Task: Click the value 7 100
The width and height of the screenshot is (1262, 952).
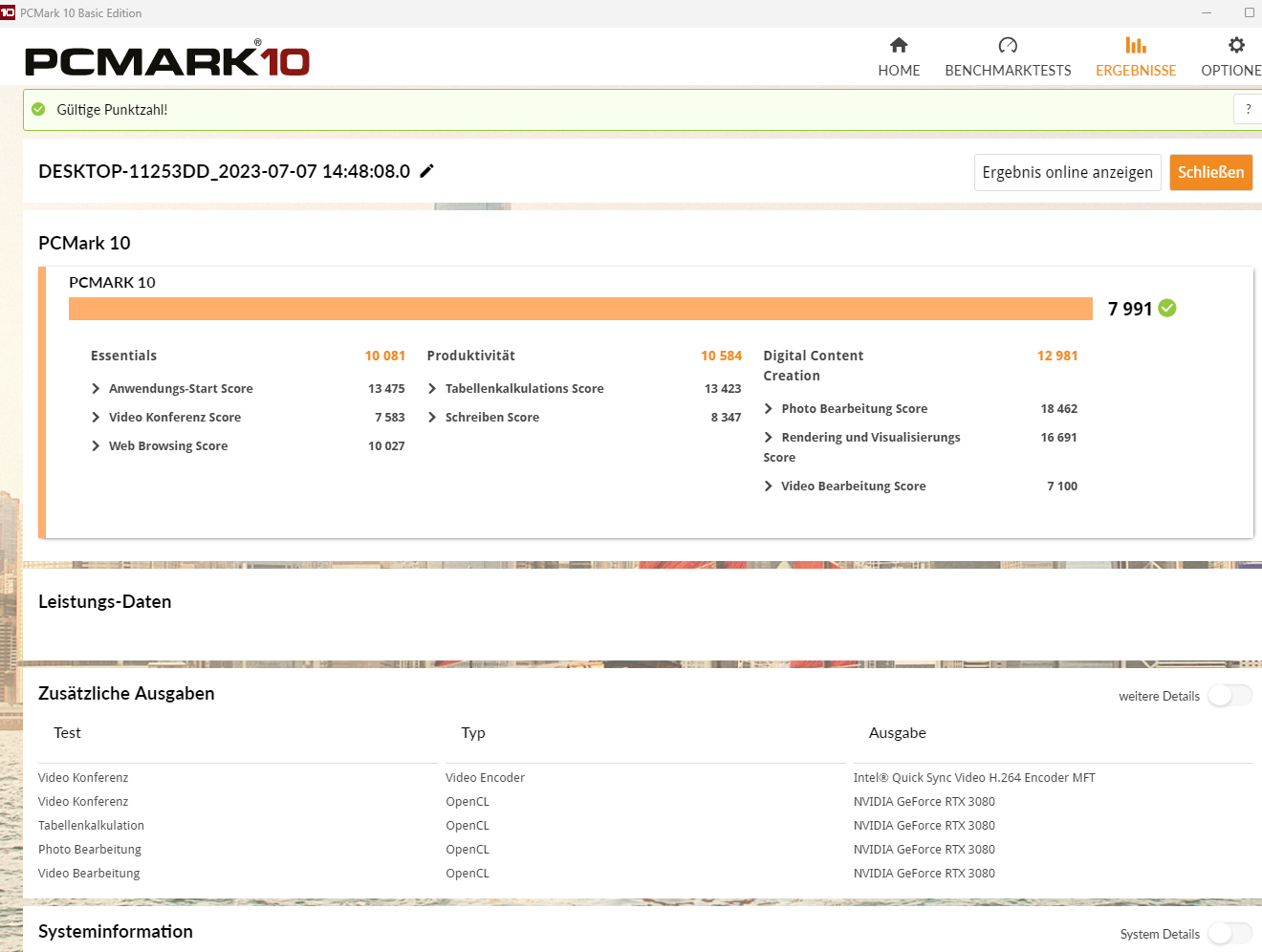Action: pyautogui.click(x=1061, y=486)
